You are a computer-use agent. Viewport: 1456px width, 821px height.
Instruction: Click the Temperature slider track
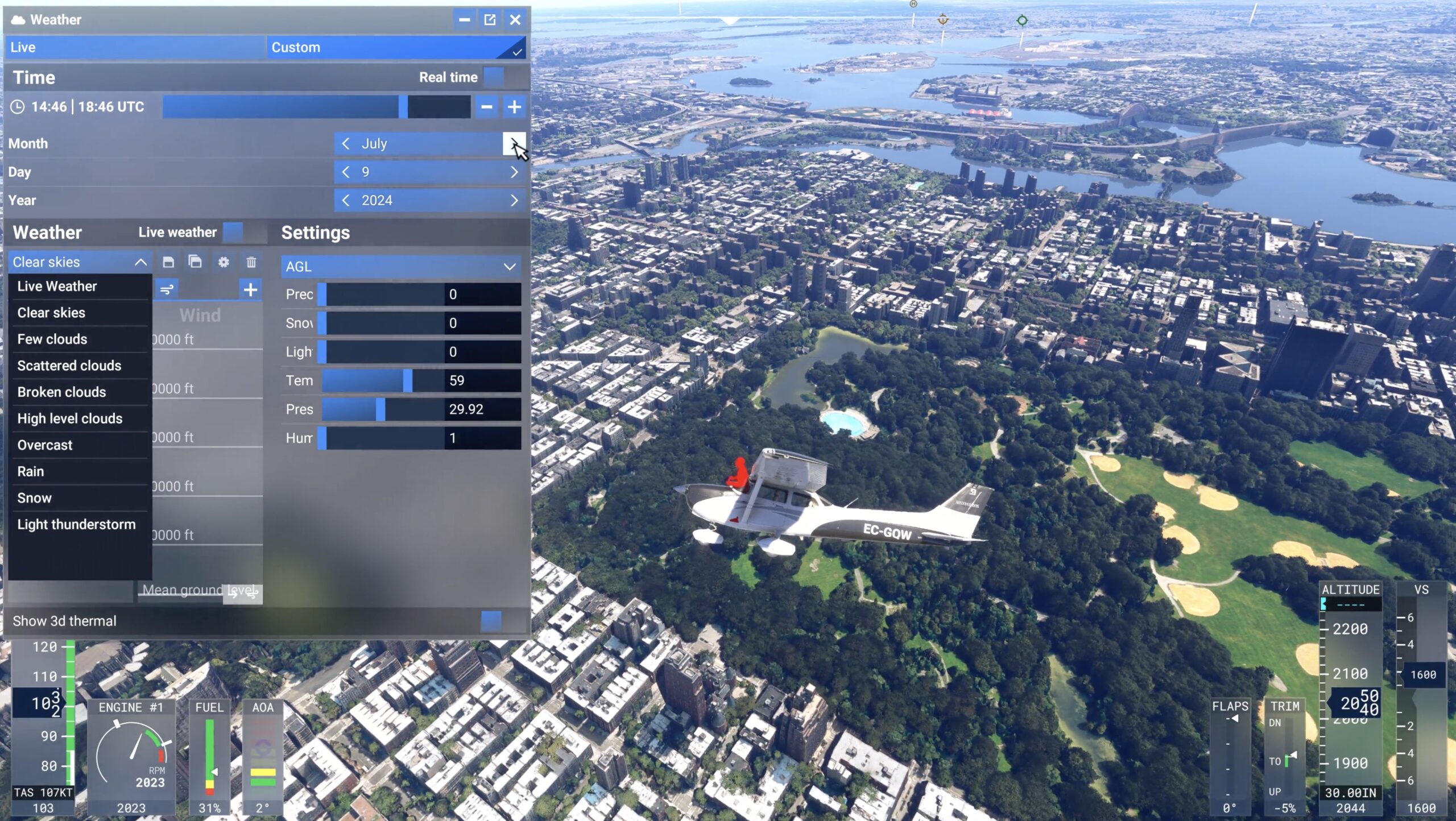coord(382,381)
